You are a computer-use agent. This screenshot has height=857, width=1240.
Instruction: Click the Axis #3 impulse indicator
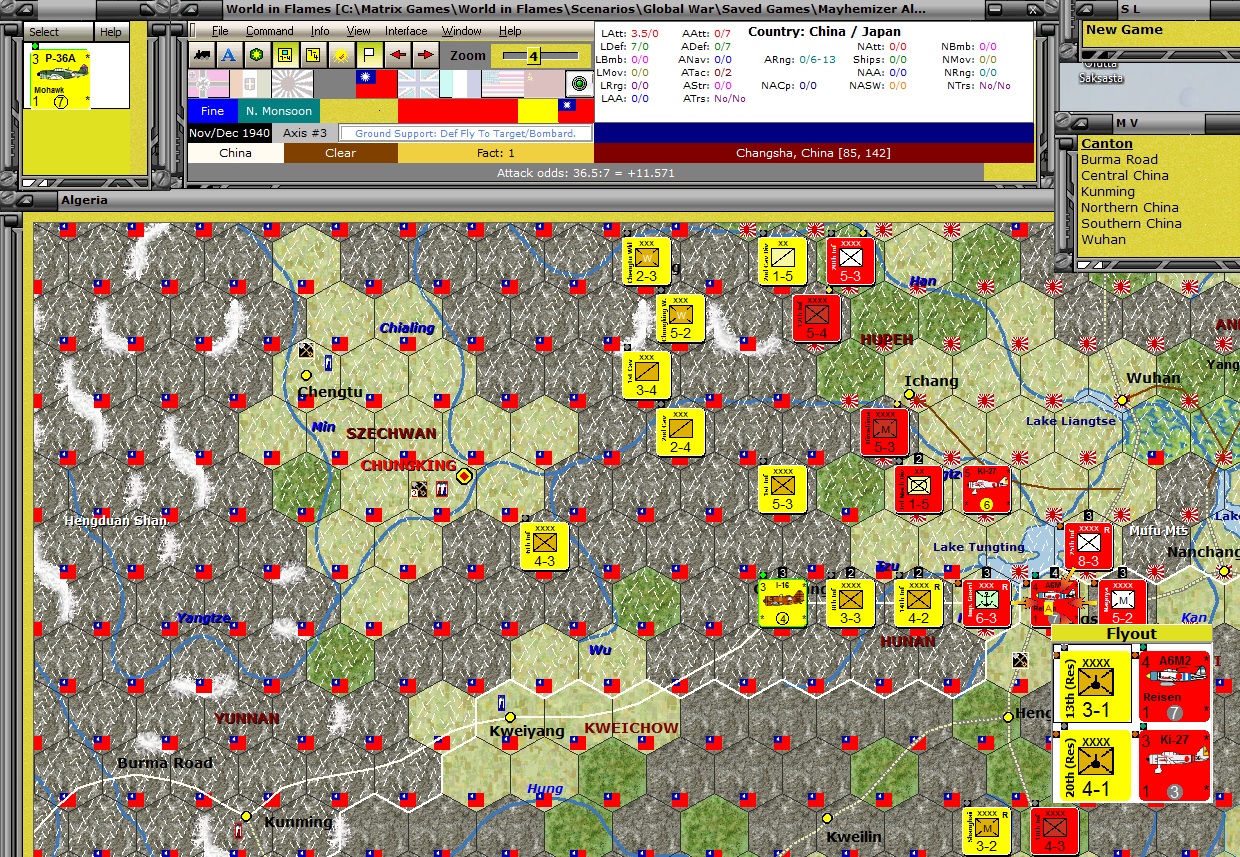[305, 132]
